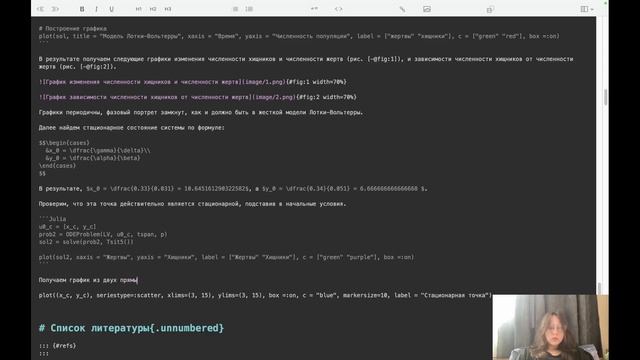Insert an image

click(x=427, y=9)
